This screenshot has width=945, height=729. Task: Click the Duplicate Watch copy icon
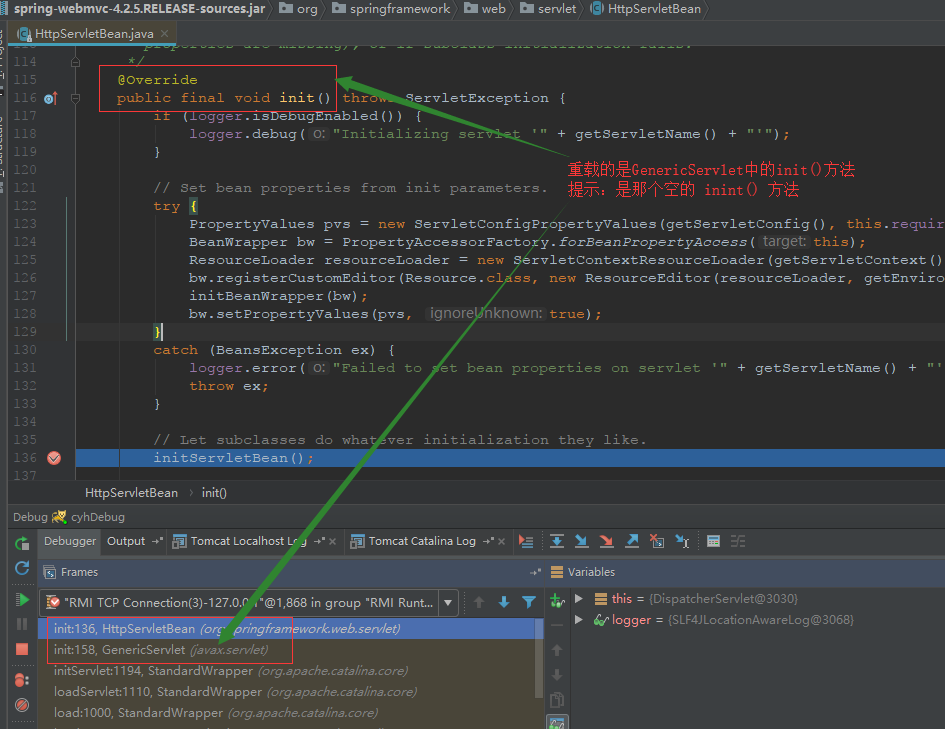[x=557, y=699]
